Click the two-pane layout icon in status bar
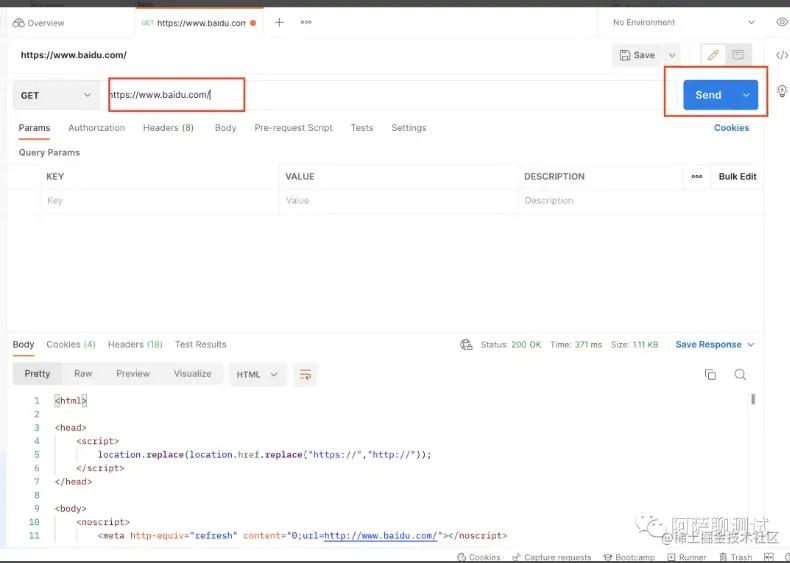This screenshot has width=790, height=563. (769, 557)
